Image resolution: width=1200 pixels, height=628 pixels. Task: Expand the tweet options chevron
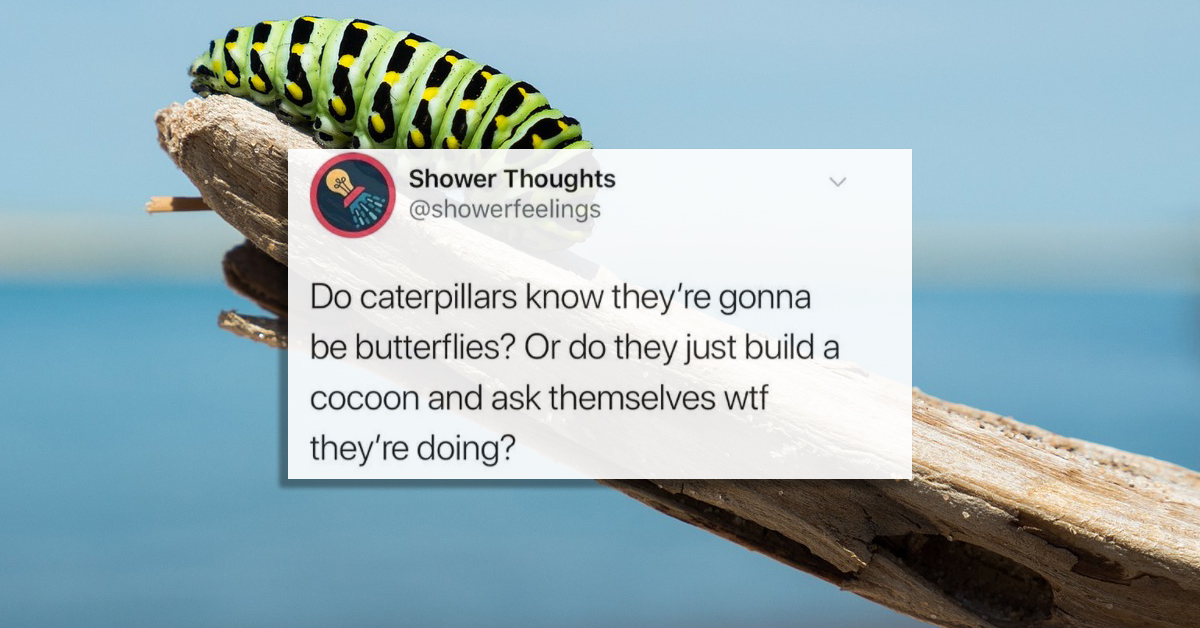[x=838, y=182]
